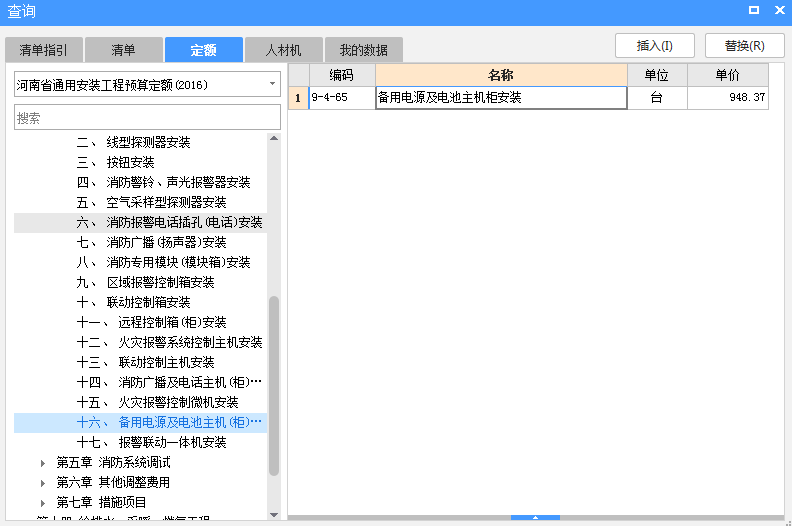Select 第五章 消防系统调试 label
The width and height of the screenshot is (792, 526).
(x=113, y=462)
